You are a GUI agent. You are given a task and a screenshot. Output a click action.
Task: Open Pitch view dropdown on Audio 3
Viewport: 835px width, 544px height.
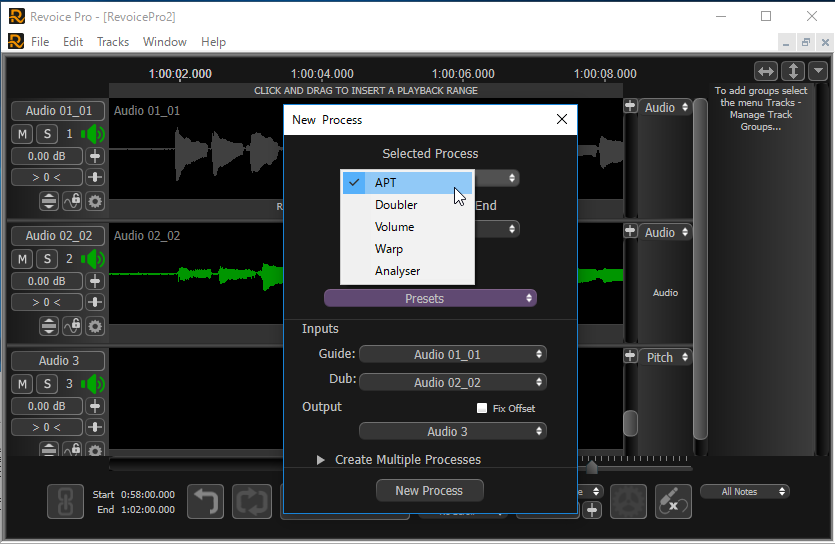(666, 357)
